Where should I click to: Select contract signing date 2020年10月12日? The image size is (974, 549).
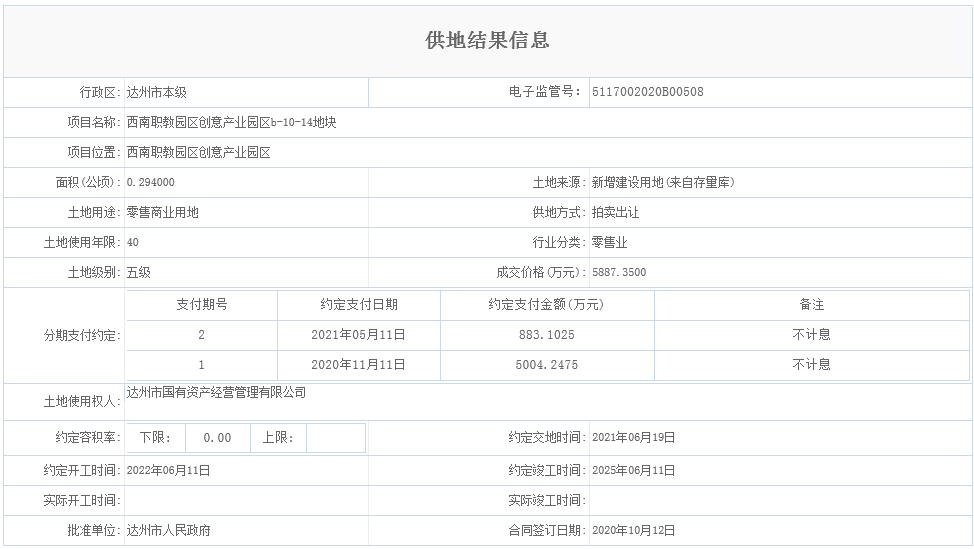coord(634,530)
